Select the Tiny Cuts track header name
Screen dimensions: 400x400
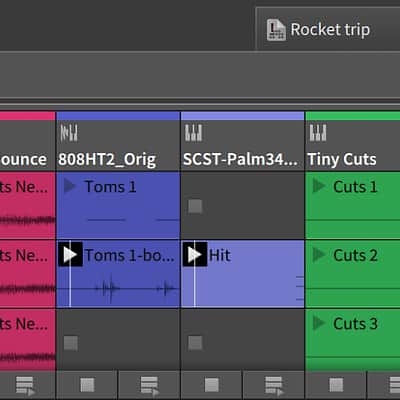pyautogui.click(x=342, y=159)
